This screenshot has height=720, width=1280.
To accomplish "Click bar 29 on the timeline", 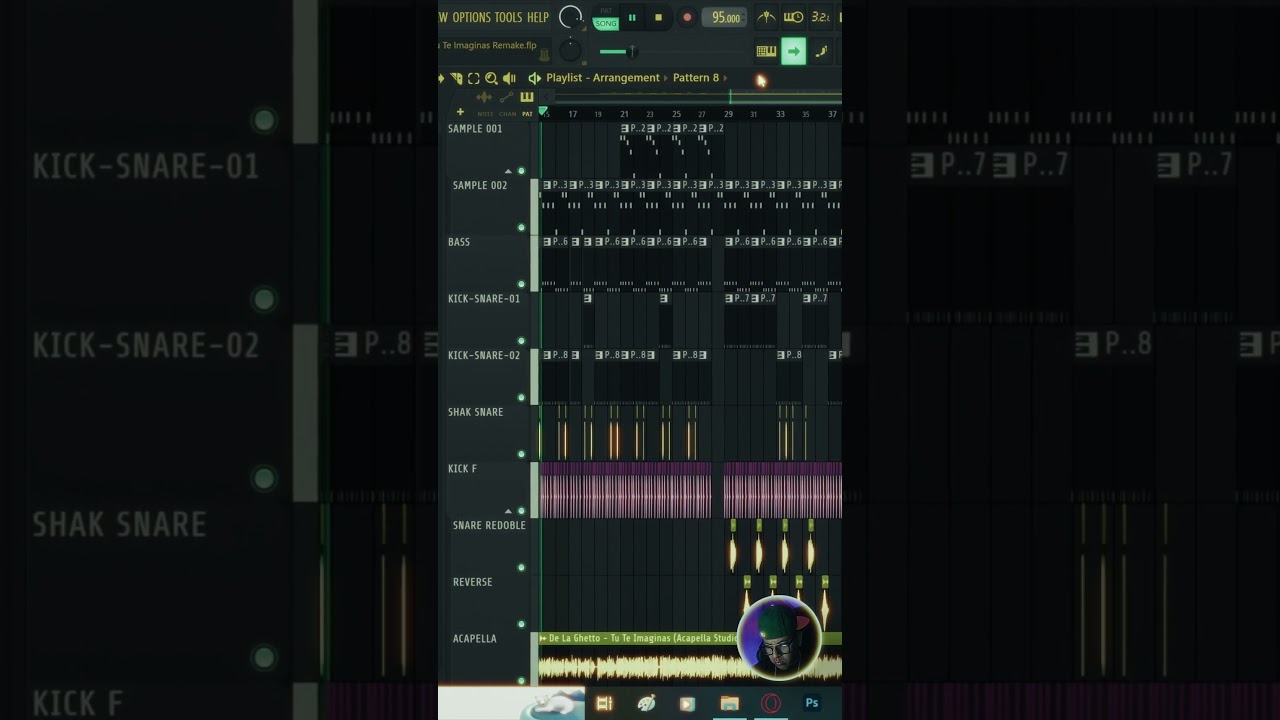I will [x=728, y=114].
